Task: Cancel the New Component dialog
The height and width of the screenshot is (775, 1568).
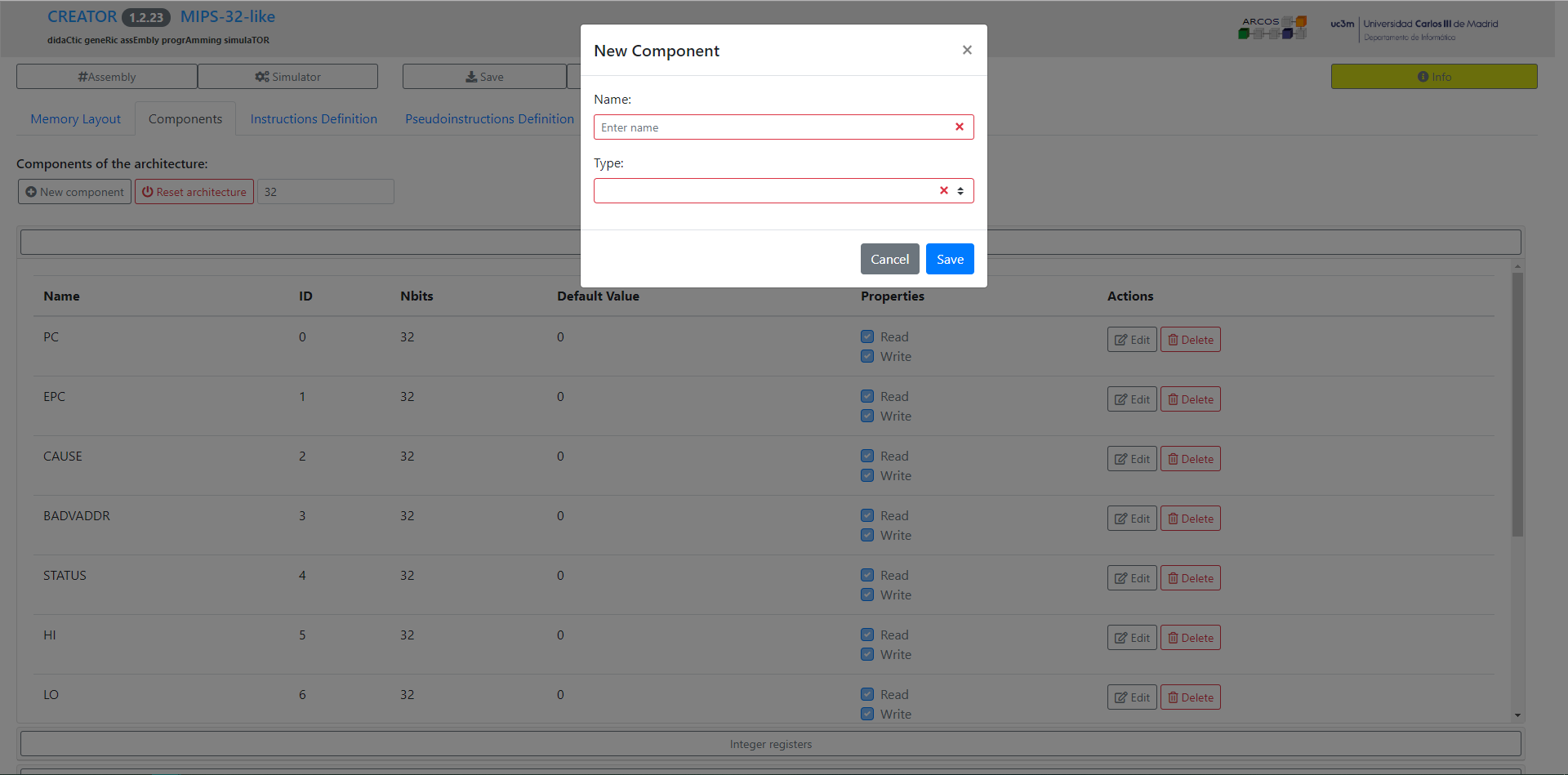Action: pyautogui.click(x=889, y=259)
